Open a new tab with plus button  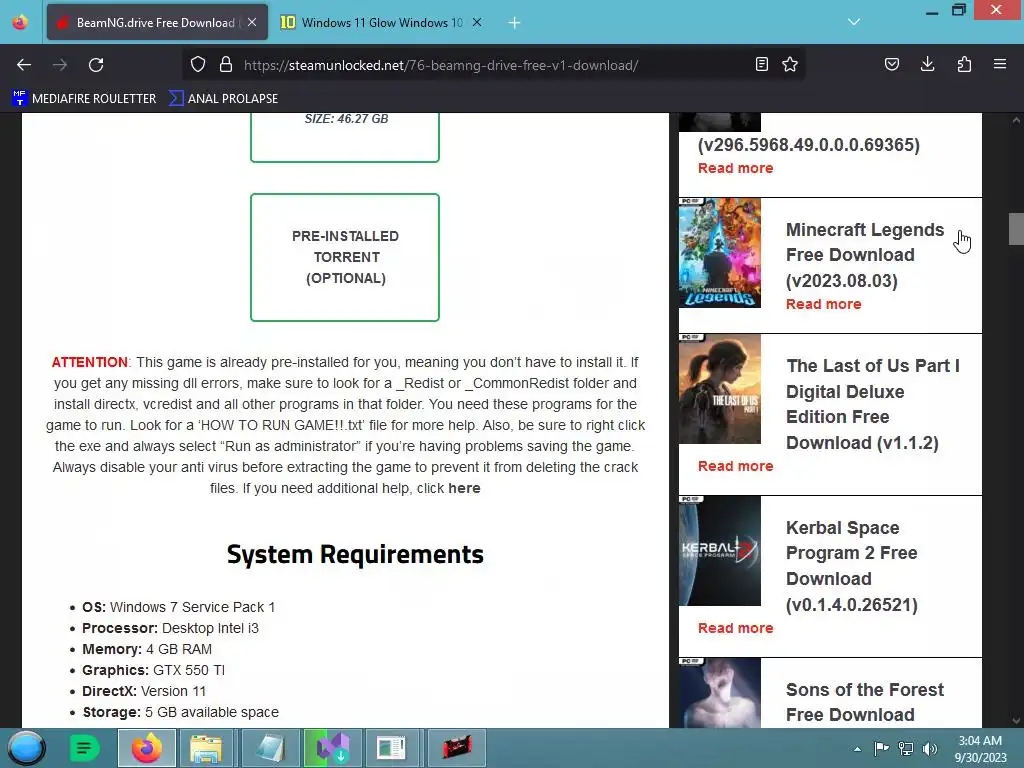(515, 23)
